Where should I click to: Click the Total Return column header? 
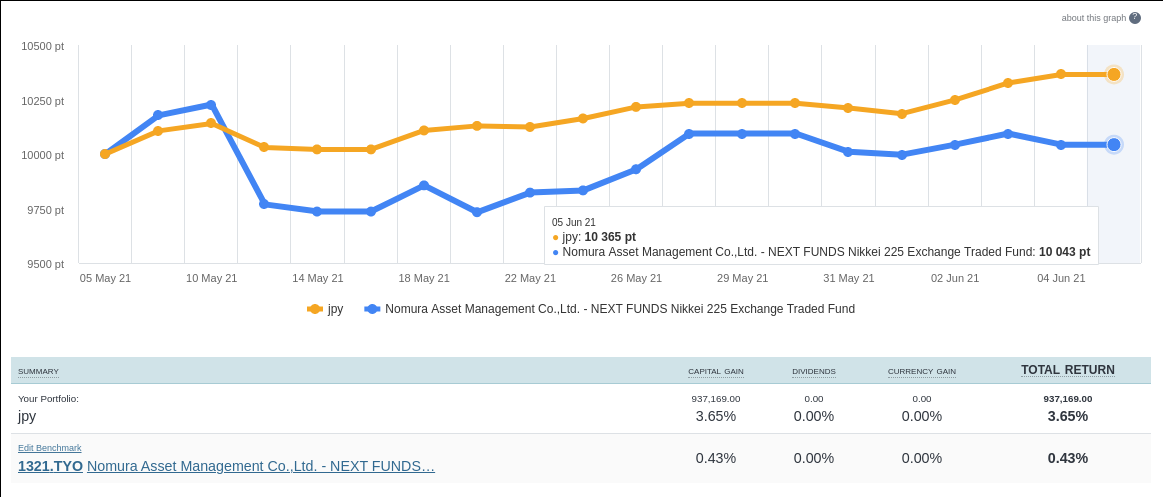click(1067, 370)
